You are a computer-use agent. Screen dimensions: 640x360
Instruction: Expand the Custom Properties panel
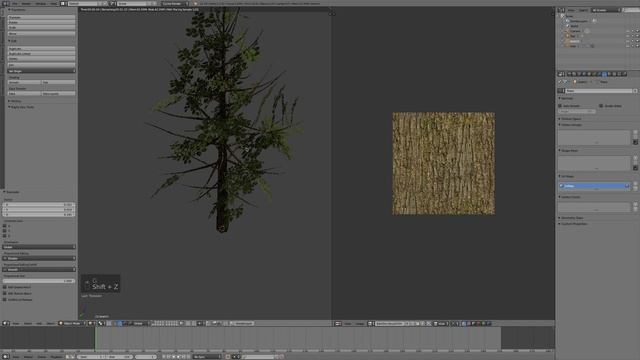pos(573,224)
